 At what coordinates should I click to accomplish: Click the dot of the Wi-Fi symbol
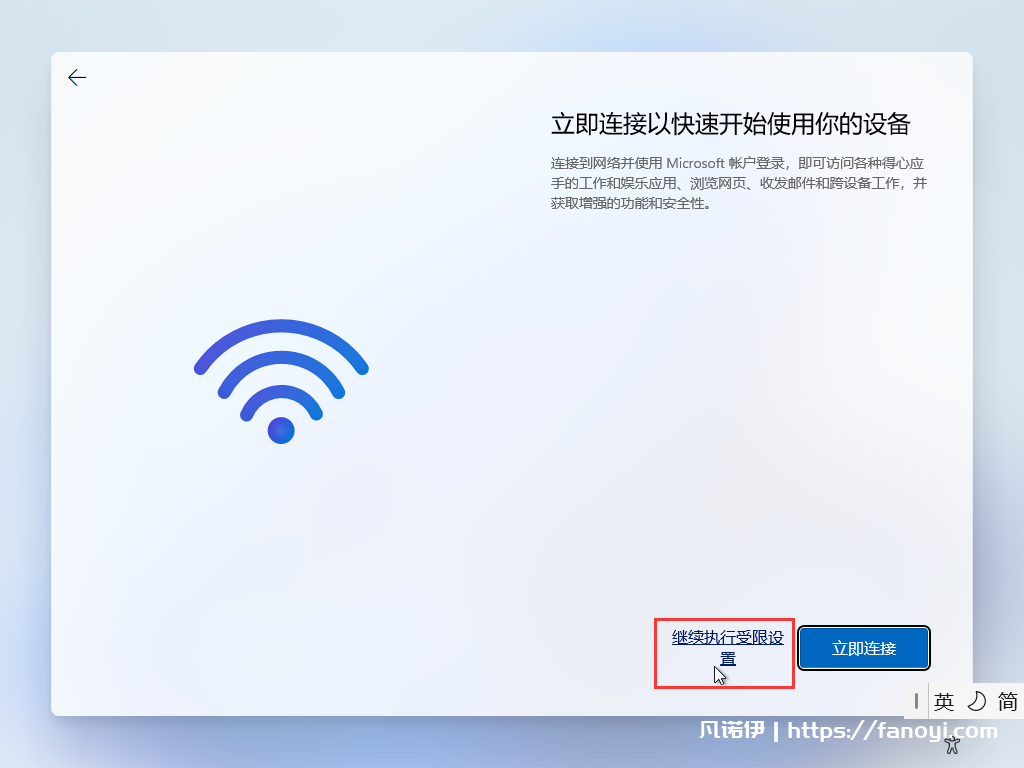point(281,430)
